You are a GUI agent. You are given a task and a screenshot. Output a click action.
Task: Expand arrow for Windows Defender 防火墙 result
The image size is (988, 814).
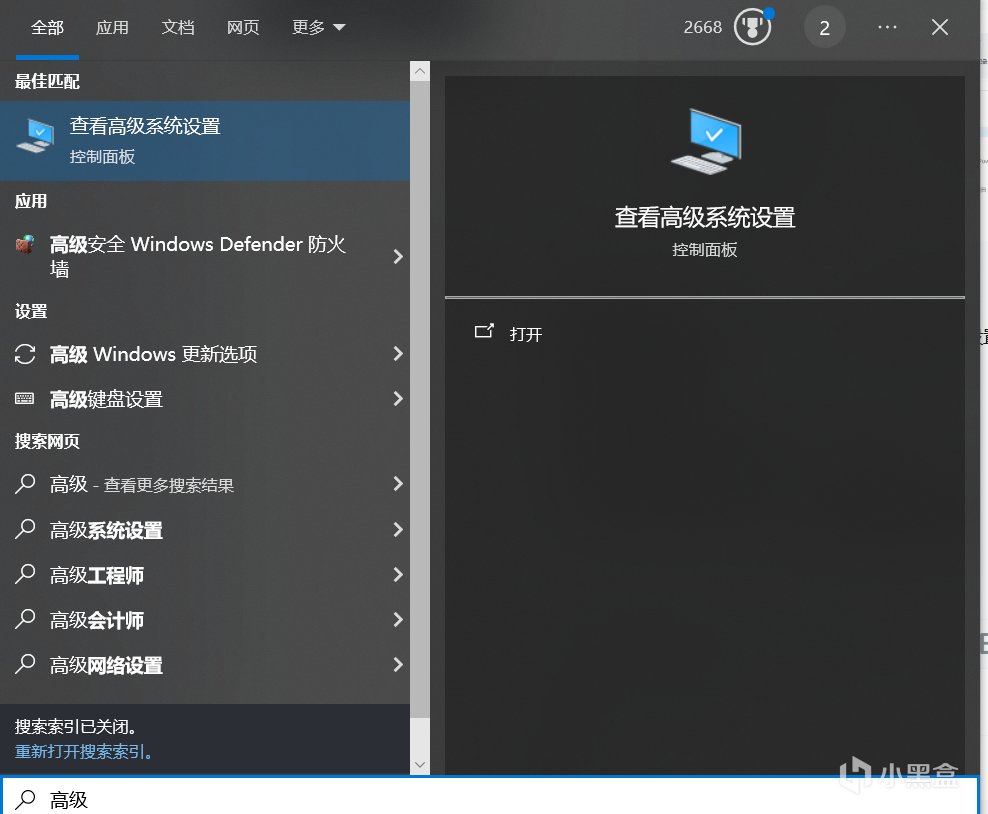398,256
